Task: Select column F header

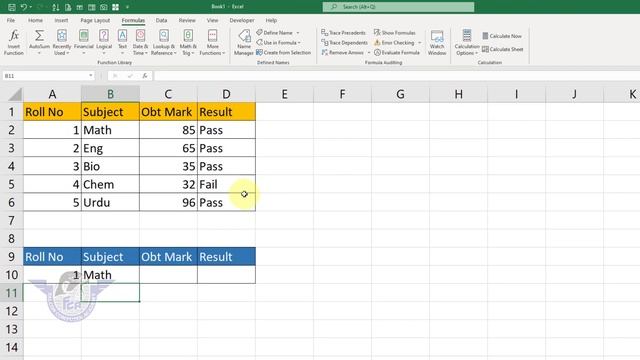Action: coord(342,94)
